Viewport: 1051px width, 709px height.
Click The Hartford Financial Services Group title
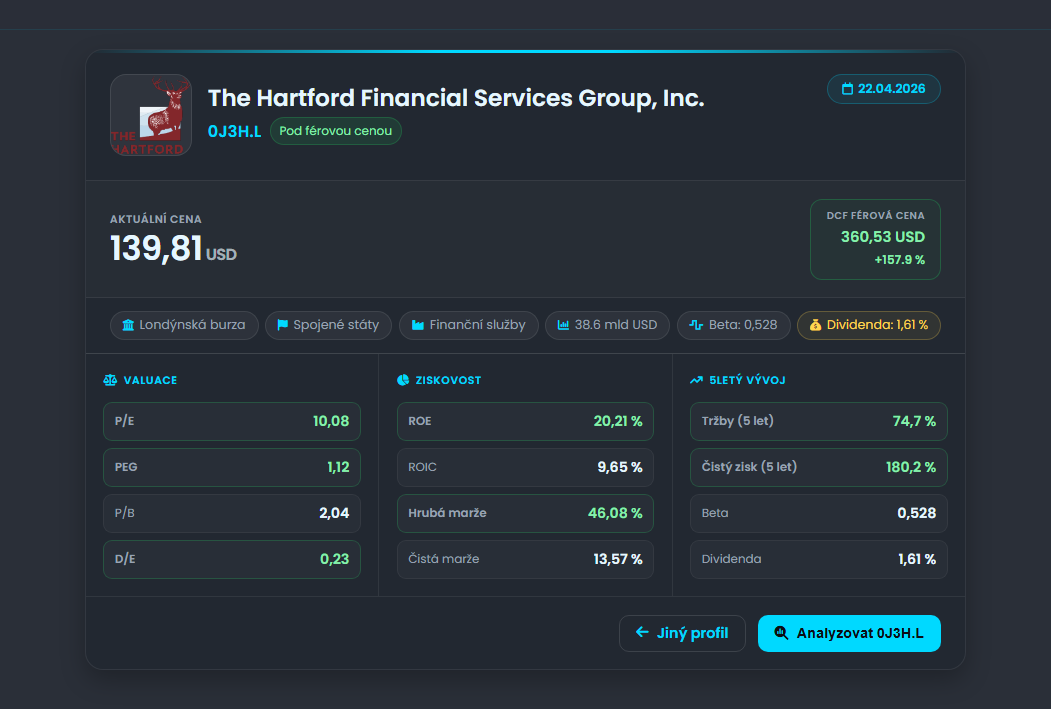coord(456,98)
